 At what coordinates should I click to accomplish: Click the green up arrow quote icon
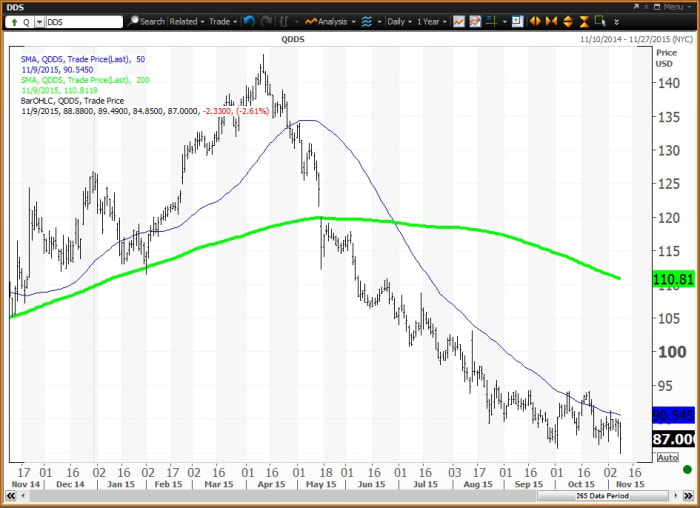coord(14,22)
